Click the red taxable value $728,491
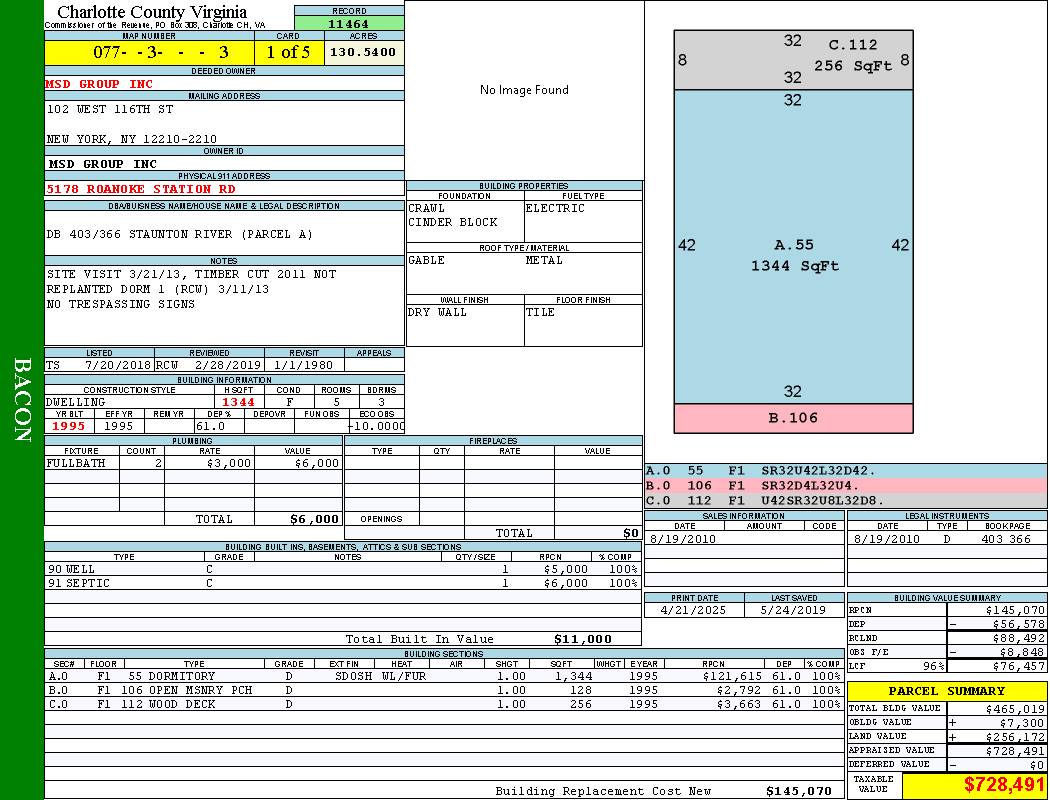This screenshot has height=800, width=1050. pos(1004,785)
